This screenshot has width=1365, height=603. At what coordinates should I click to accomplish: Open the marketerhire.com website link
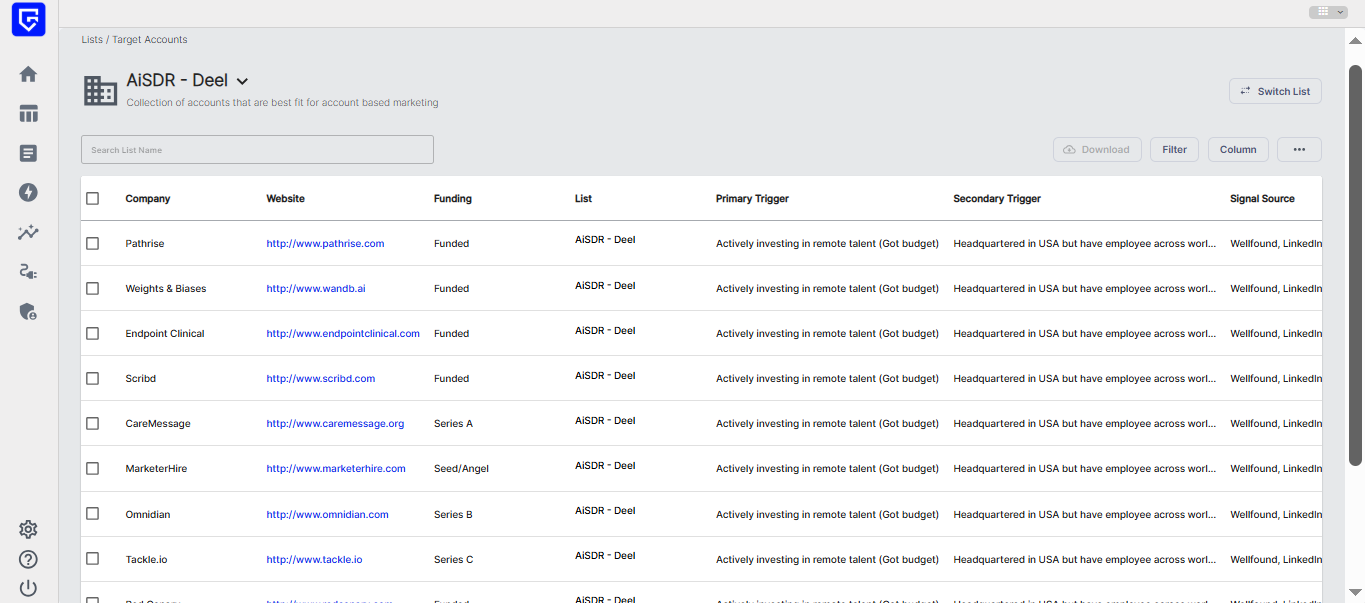[x=336, y=469]
